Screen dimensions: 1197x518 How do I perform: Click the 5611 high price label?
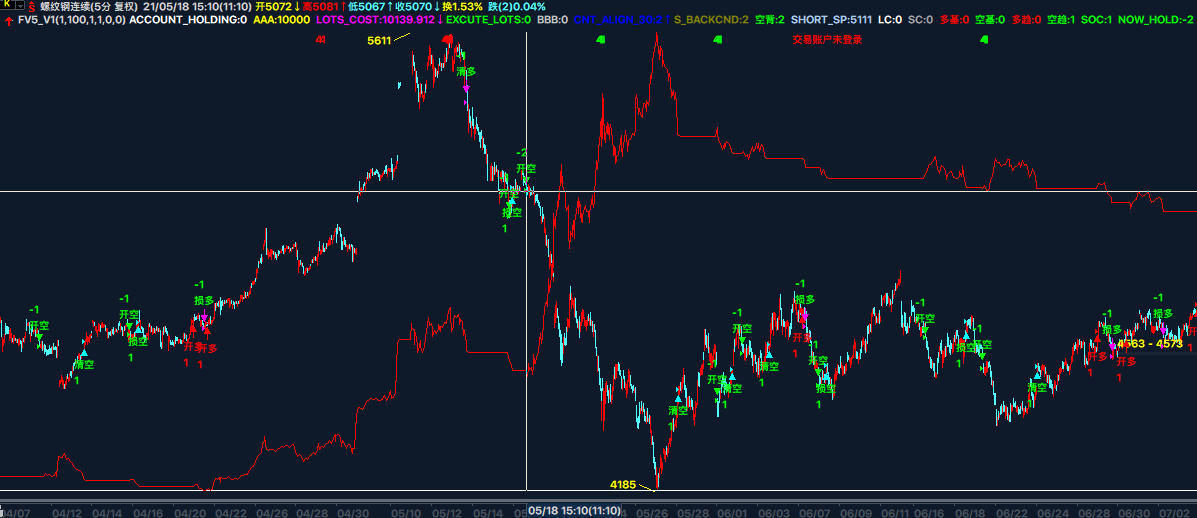379,40
